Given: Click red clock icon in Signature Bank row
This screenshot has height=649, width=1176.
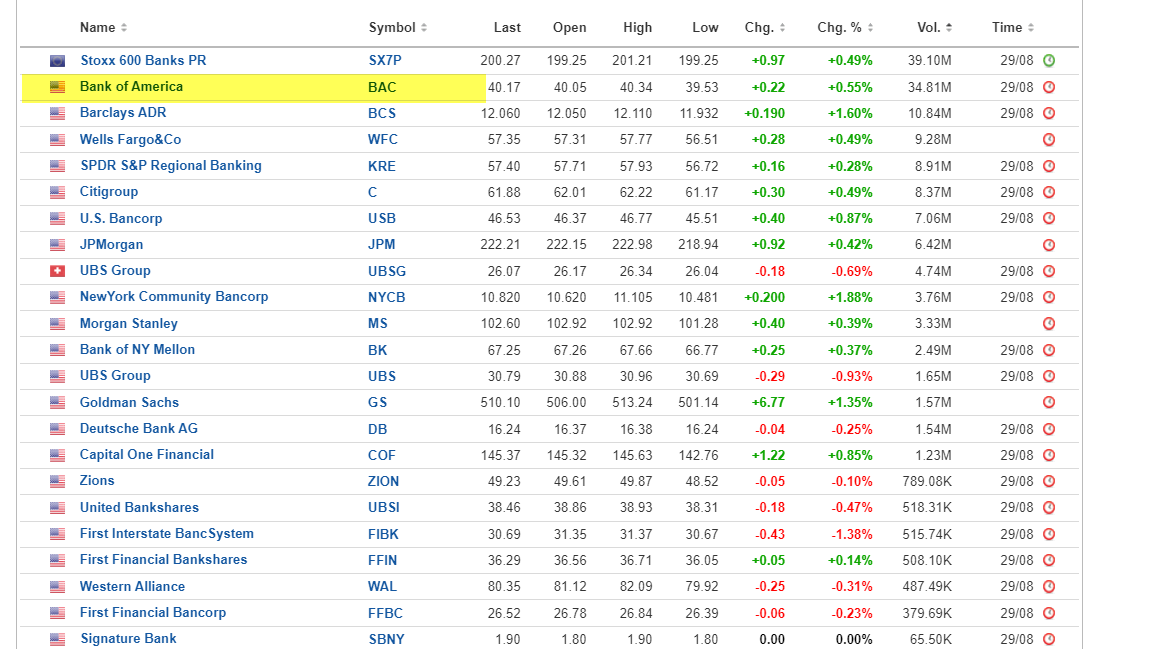Looking at the screenshot, I should [1049, 639].
